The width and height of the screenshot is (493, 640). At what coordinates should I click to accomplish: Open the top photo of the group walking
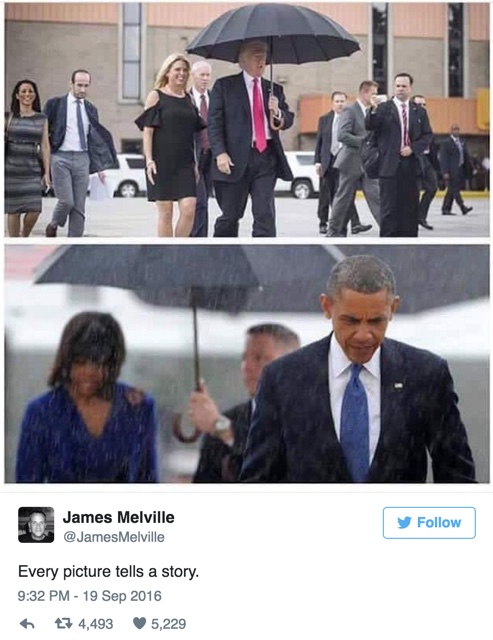(247, 120)
